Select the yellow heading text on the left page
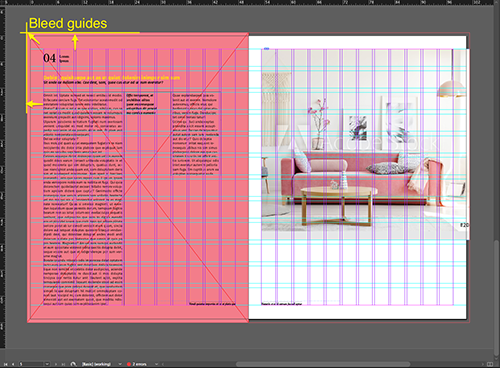500x368 pixels. tap(112, 78)
